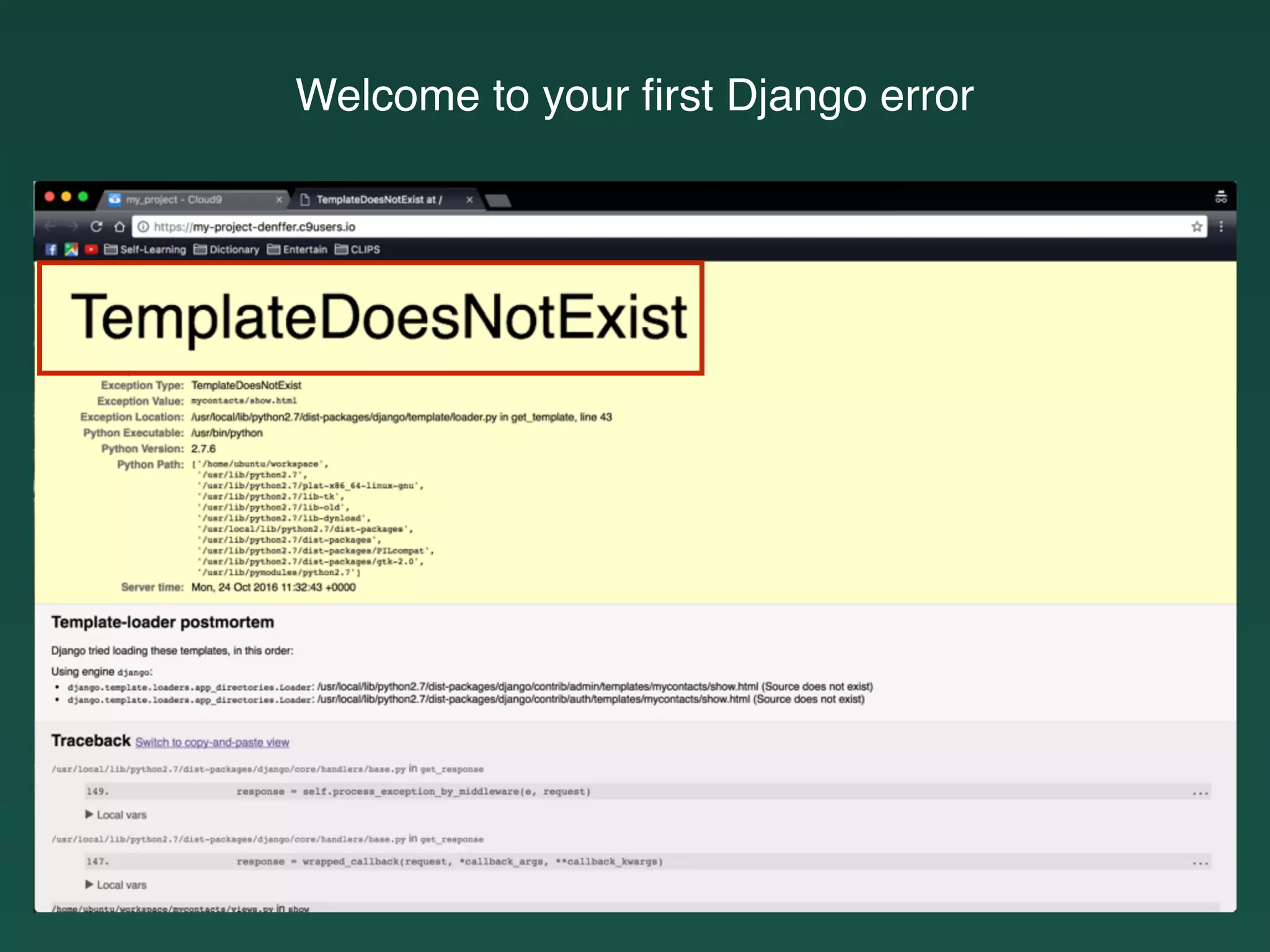
Task: Open the YouTube bookmark icon
Action: (91, 250)
